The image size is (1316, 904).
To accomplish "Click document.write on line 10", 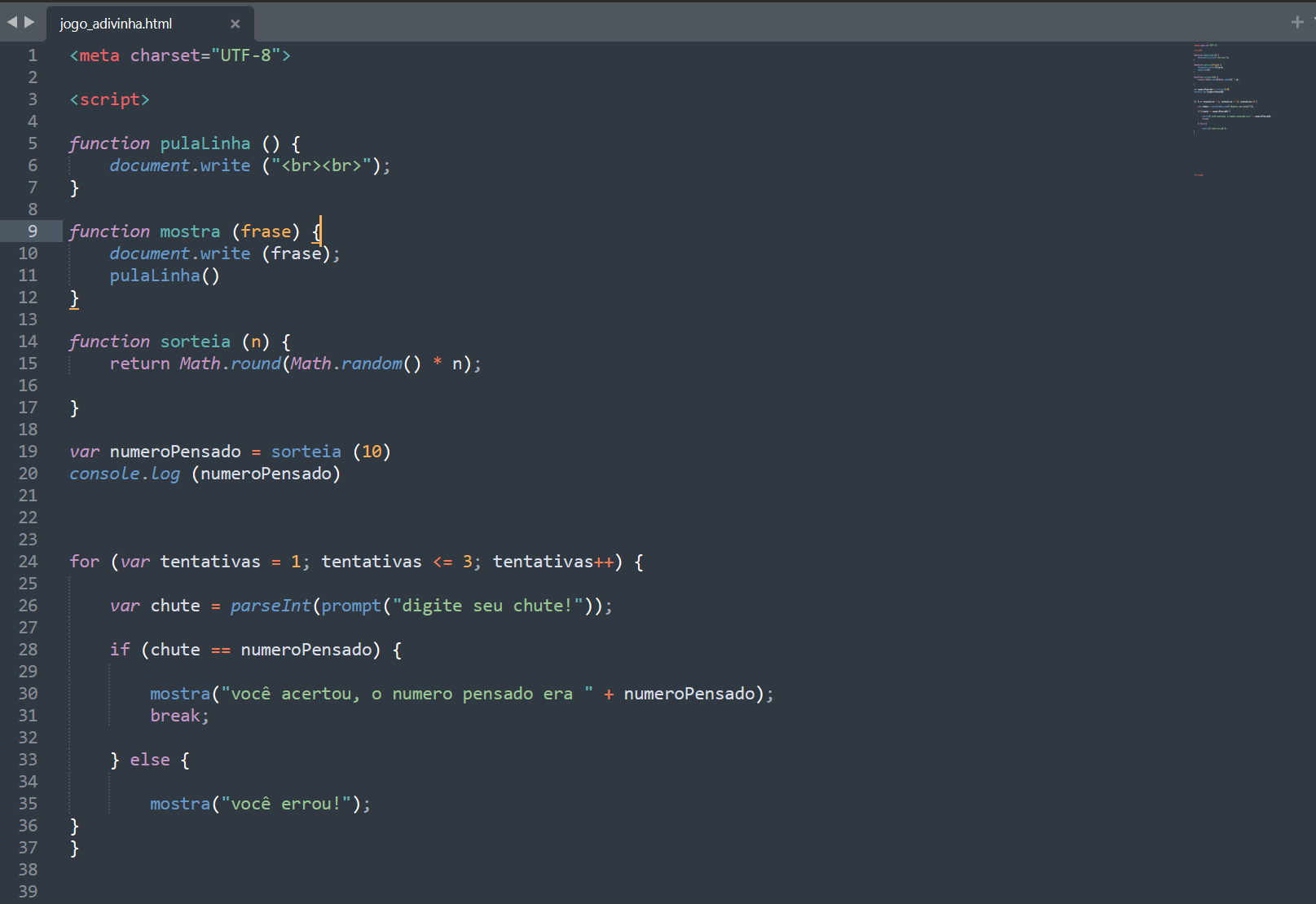I will (180, 254).
